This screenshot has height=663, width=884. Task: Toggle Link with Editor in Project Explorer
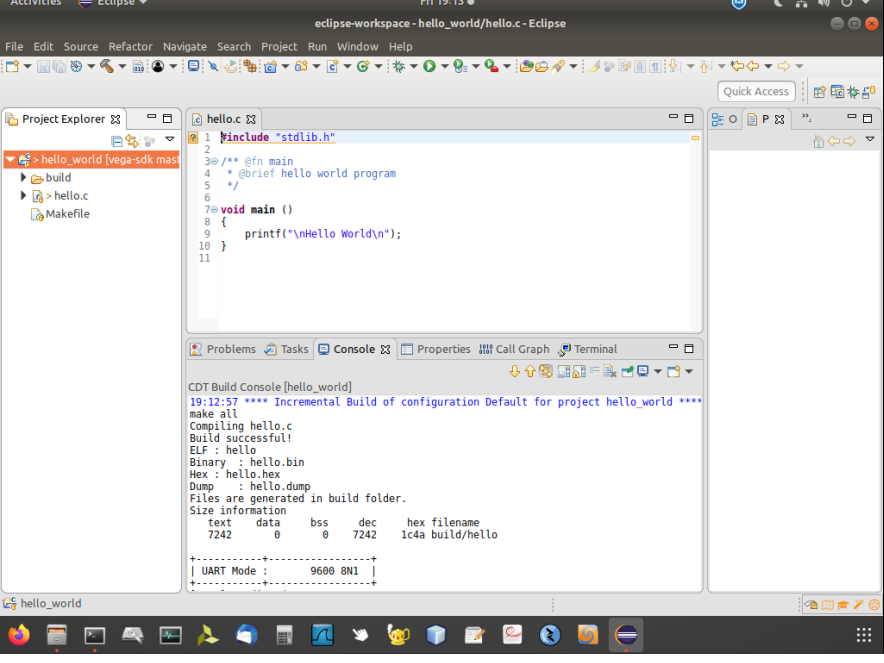[132, 142]
